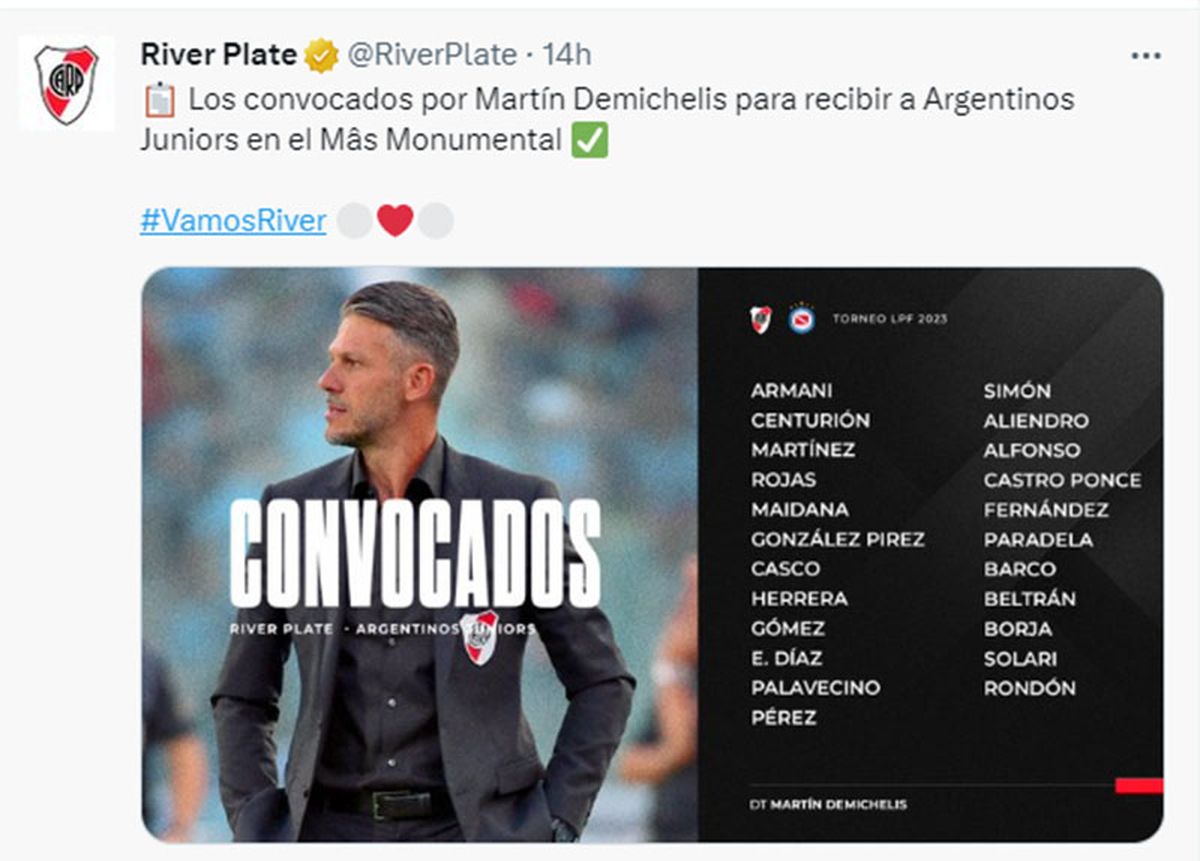Click the Argentinos Juniors crest in the image

[801, 319]
